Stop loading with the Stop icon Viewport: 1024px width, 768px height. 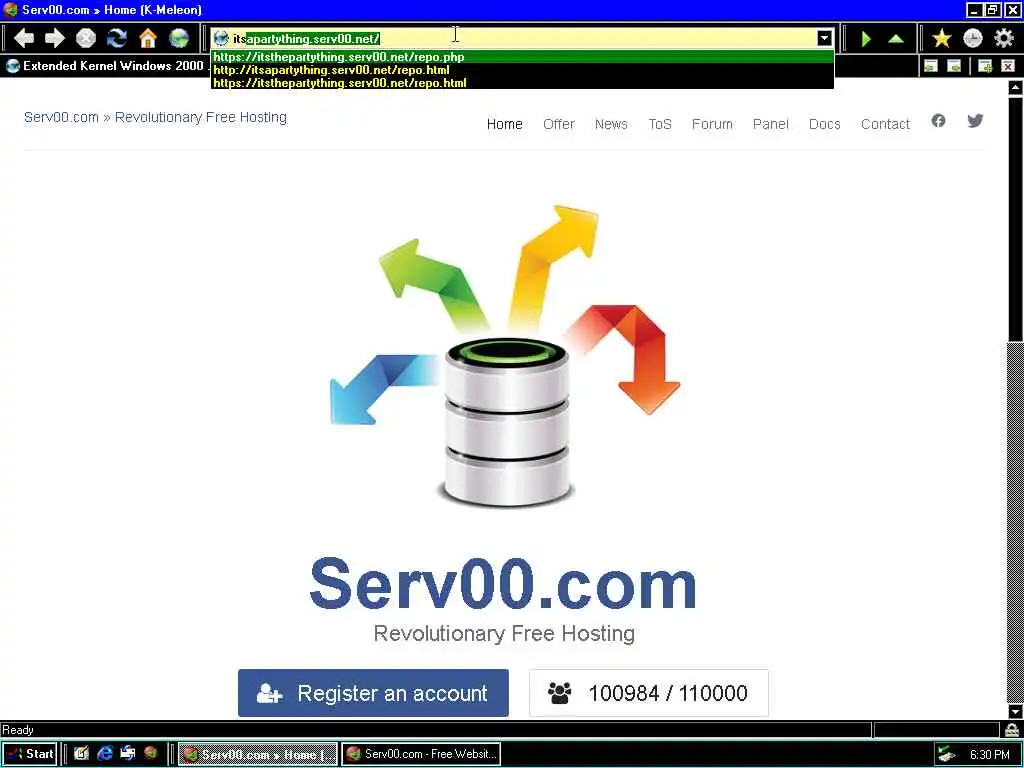coord(86,39)
